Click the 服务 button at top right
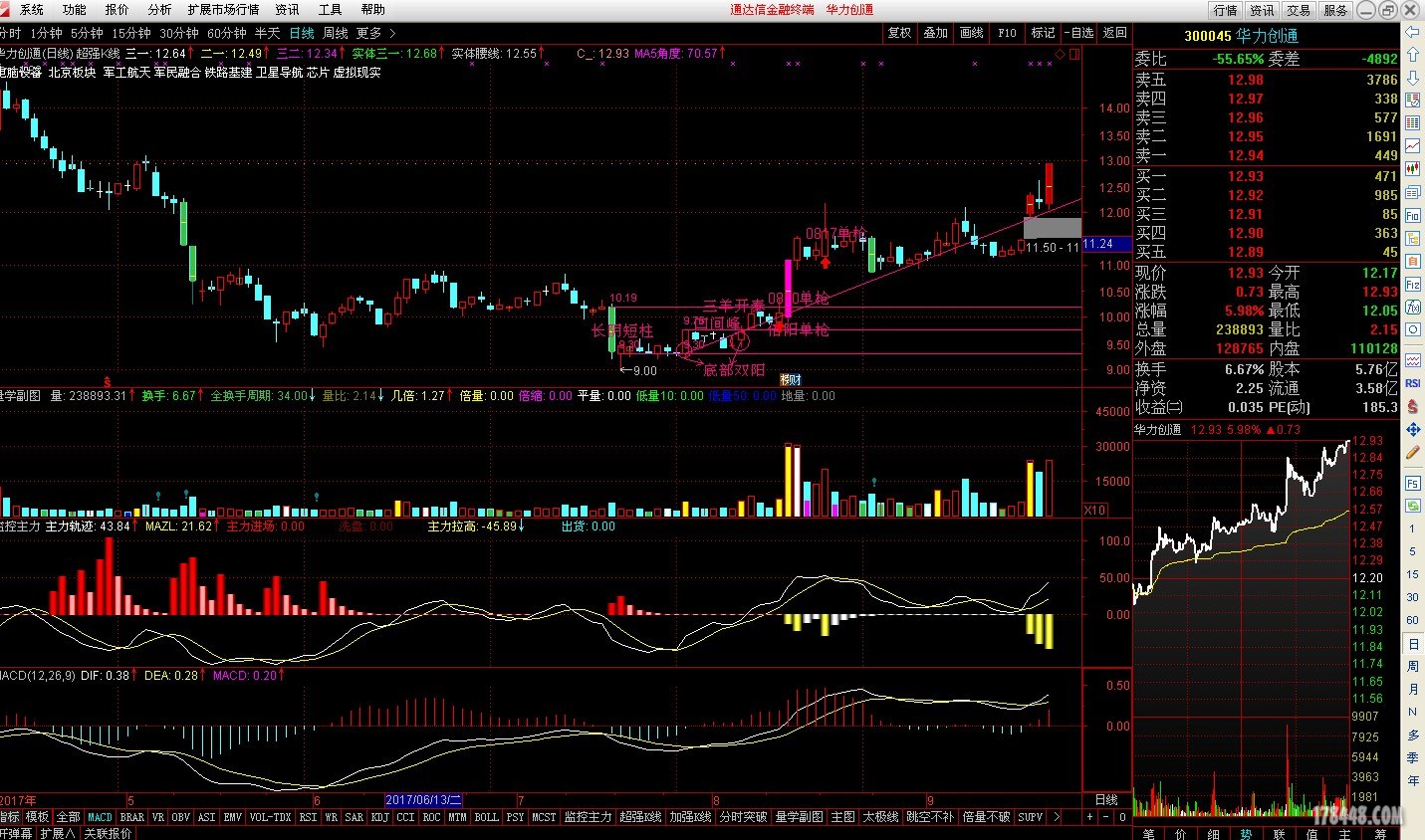Viewport: 1425px width, 840px height. coord(1335,10)
